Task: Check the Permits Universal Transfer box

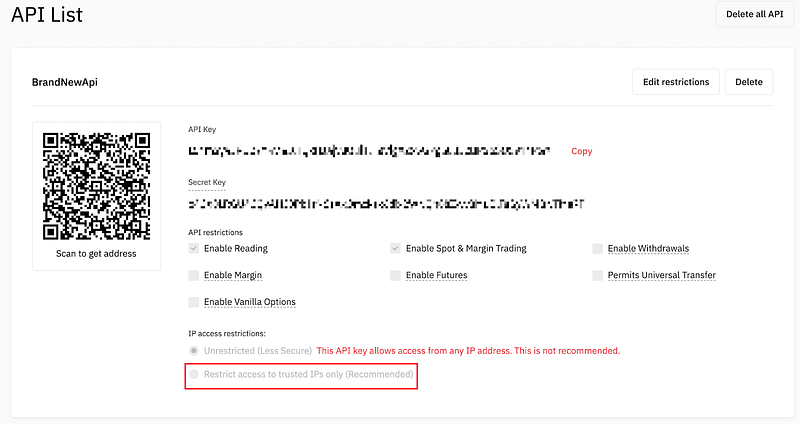Action: [x=597, y=276]
